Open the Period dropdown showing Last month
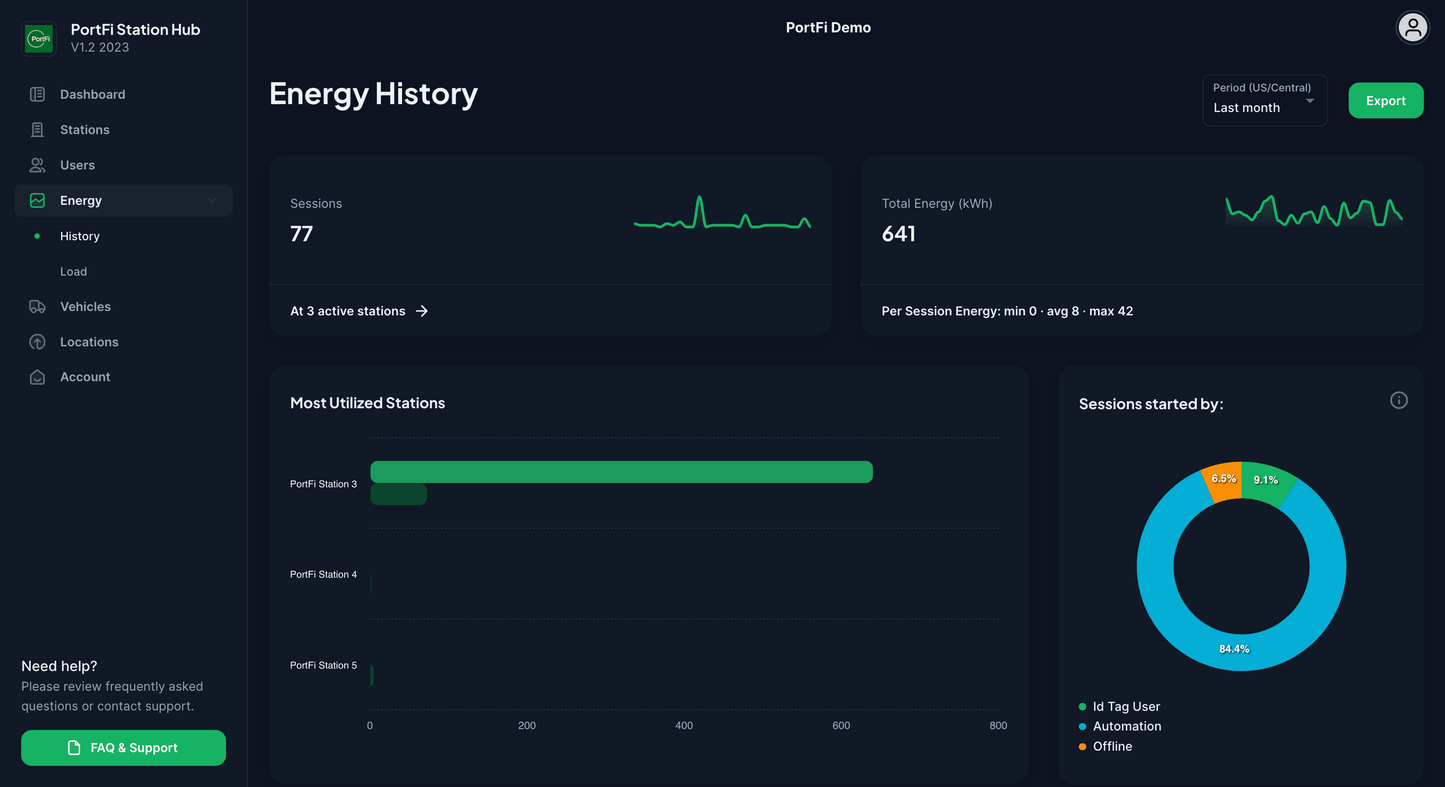 click(x=1264, y=100)
